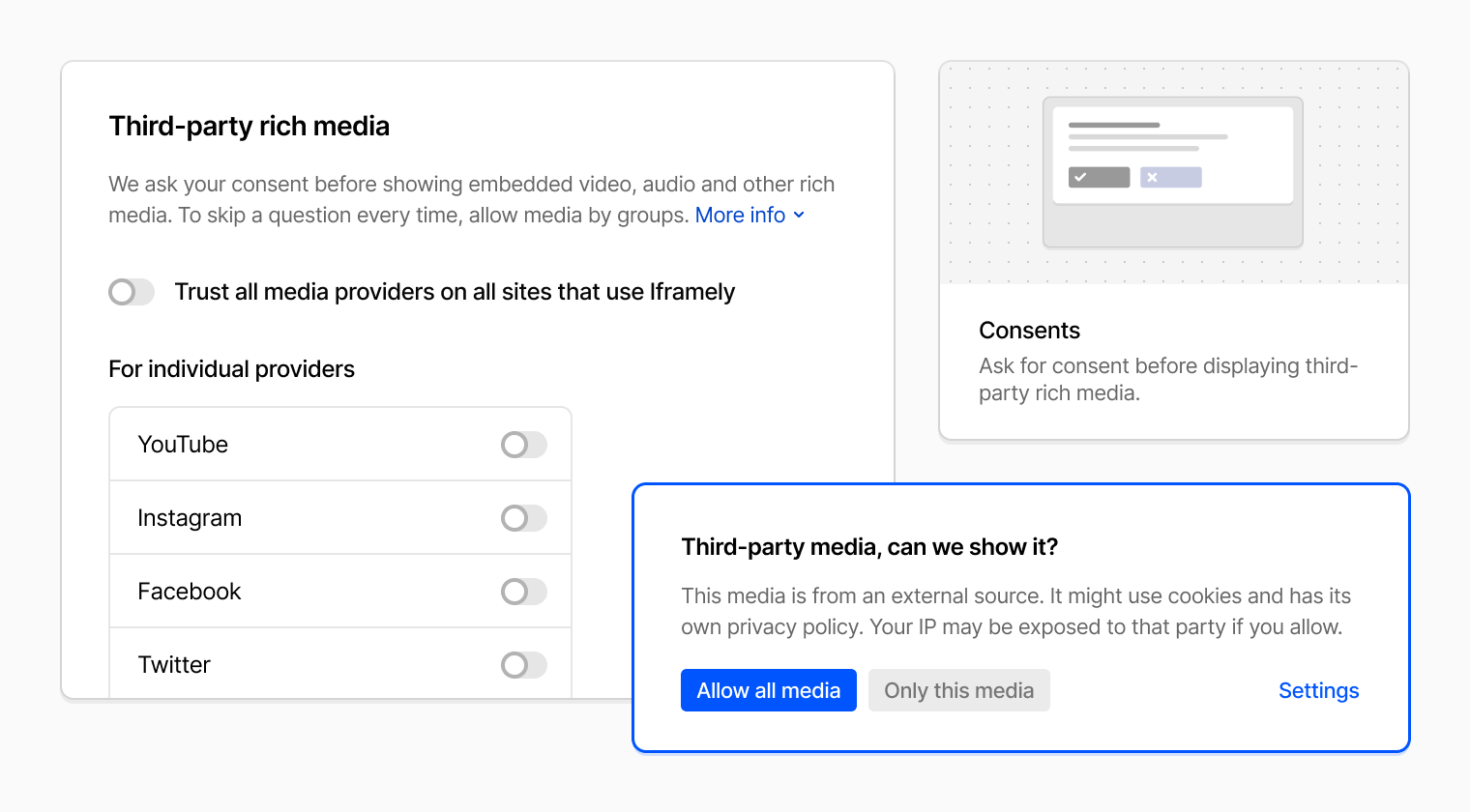Enable the Instagram provider toggle
This screenshot has width=1470, height=812.
(x=524, y=518)
